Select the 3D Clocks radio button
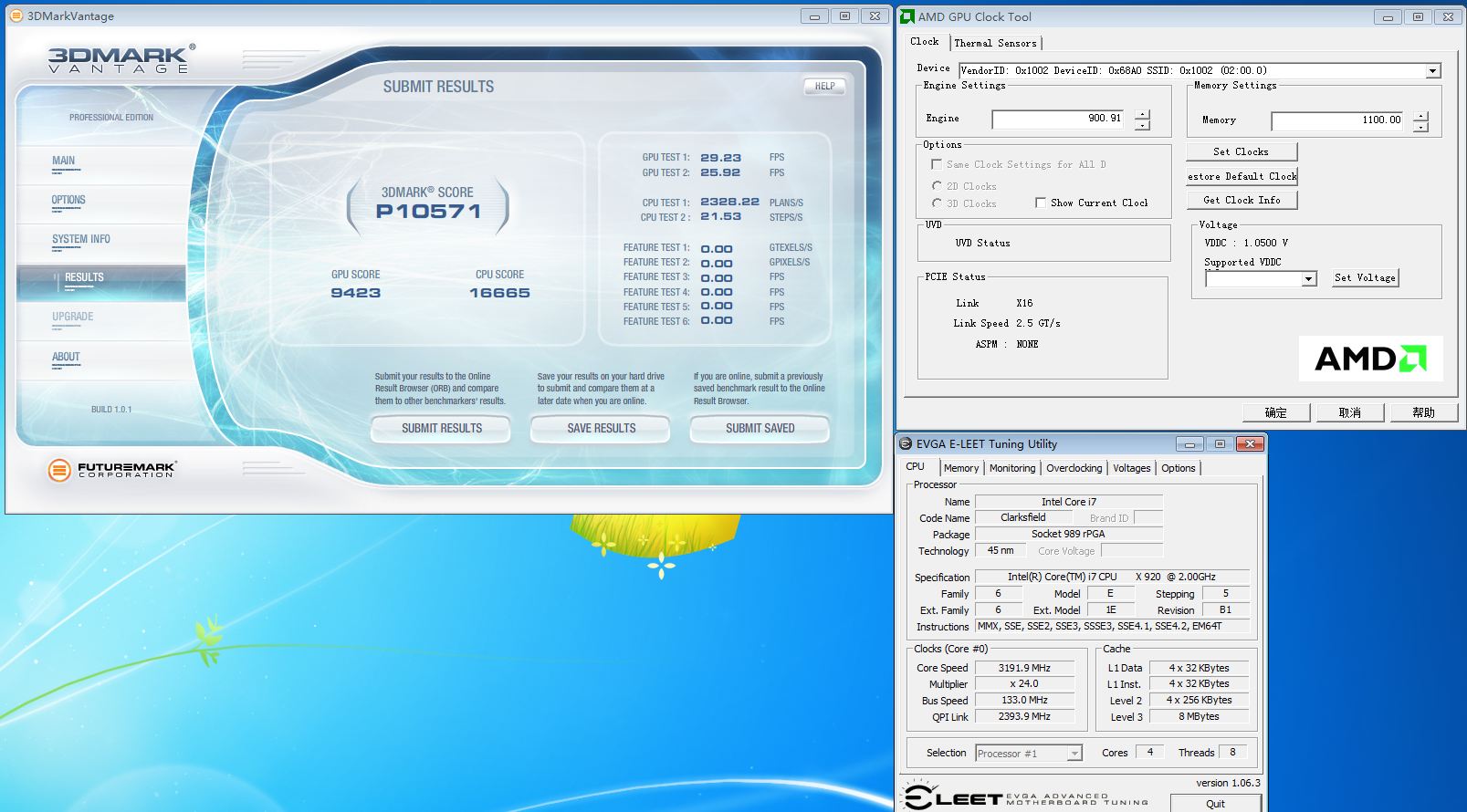 tap(937, 203)
